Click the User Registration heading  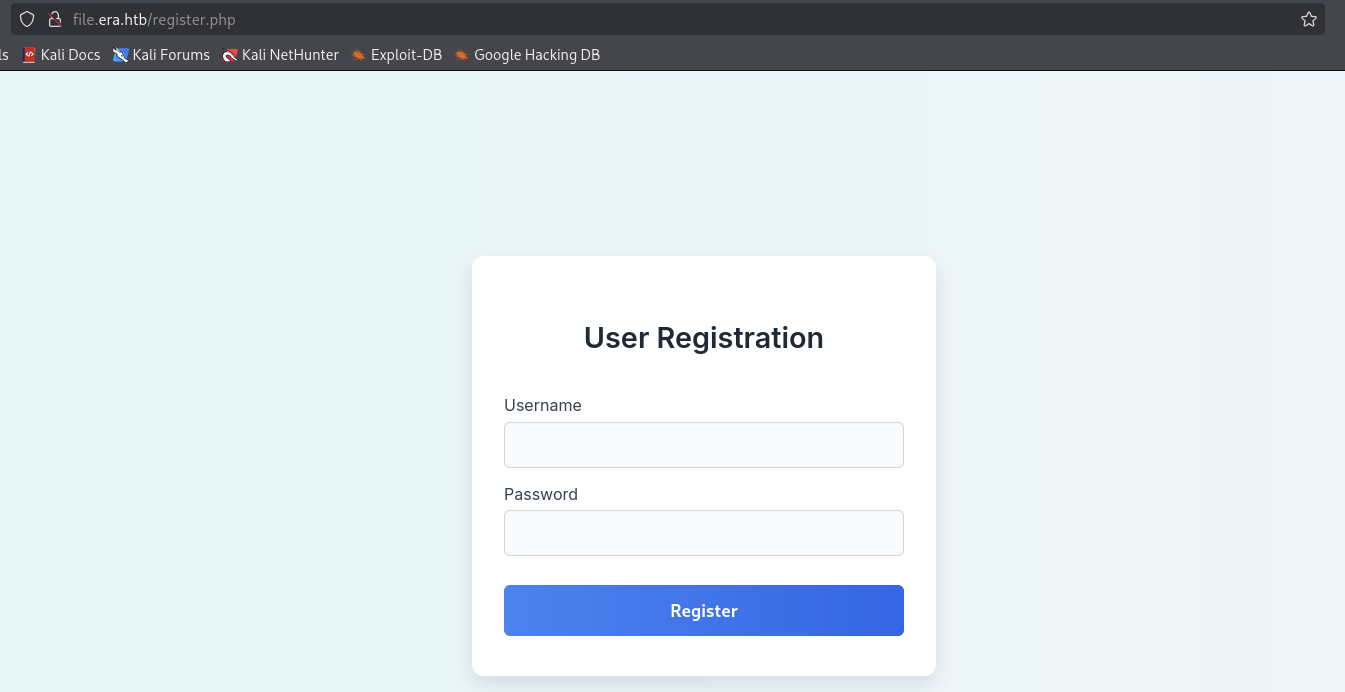[x=704, y=338]
